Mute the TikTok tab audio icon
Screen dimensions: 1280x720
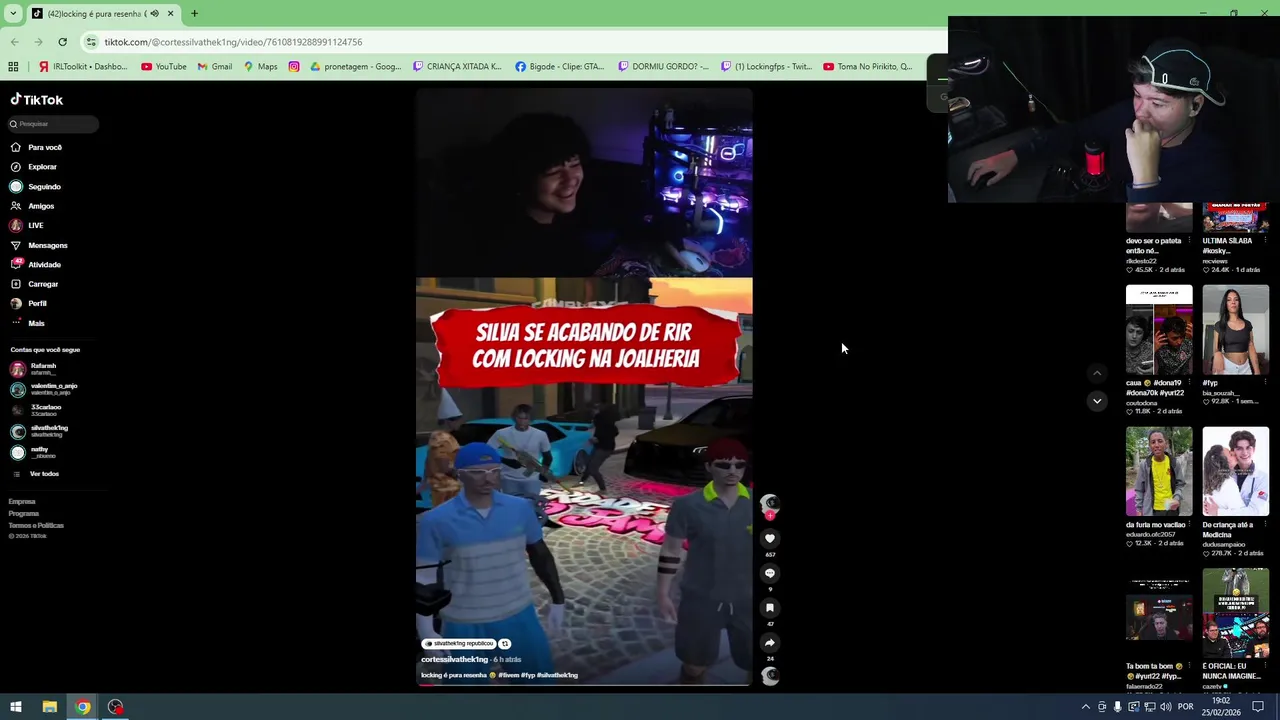(x=154, y=14)
